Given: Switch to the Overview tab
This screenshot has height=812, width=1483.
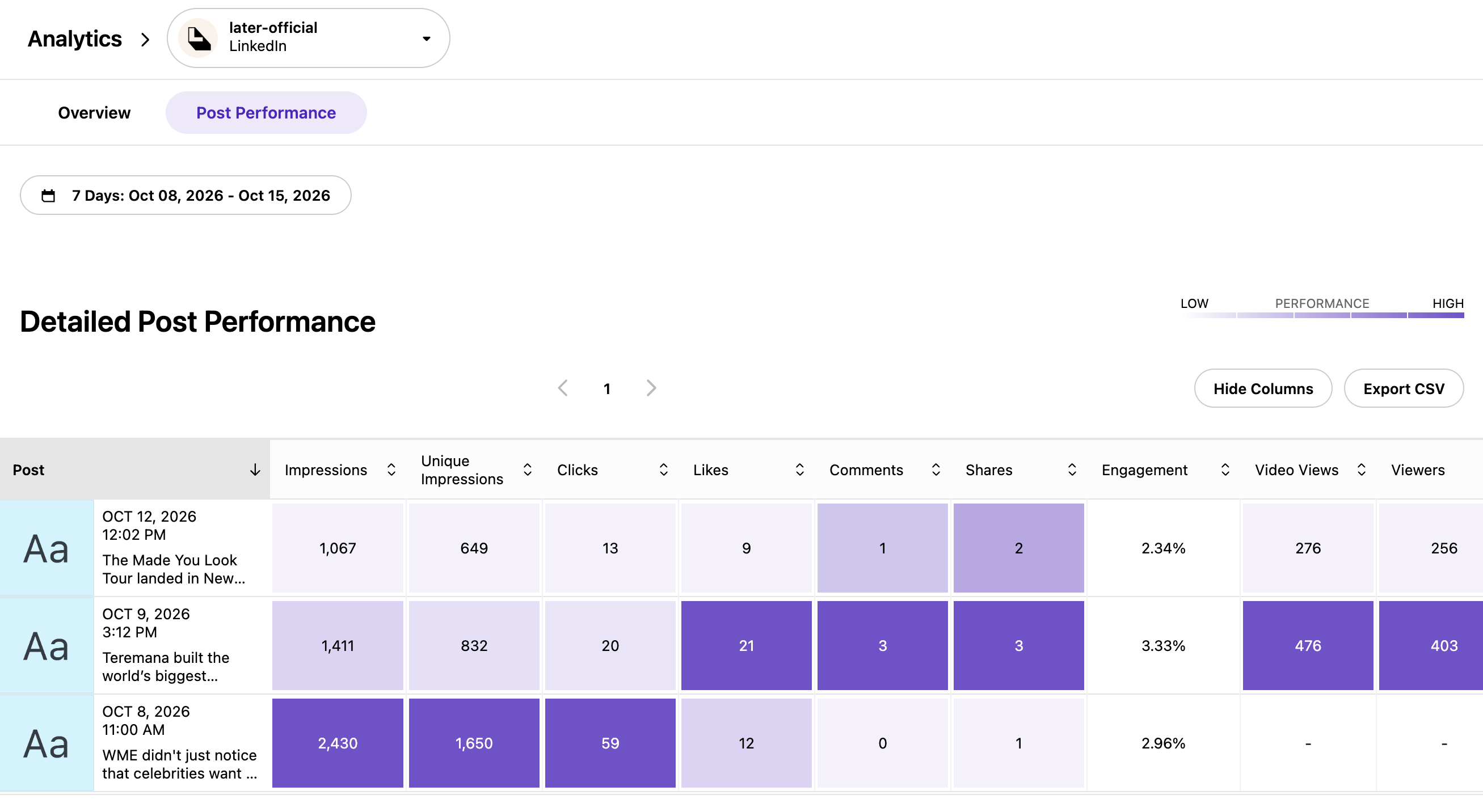Looking at the screenshot, I should pos(94,113).
